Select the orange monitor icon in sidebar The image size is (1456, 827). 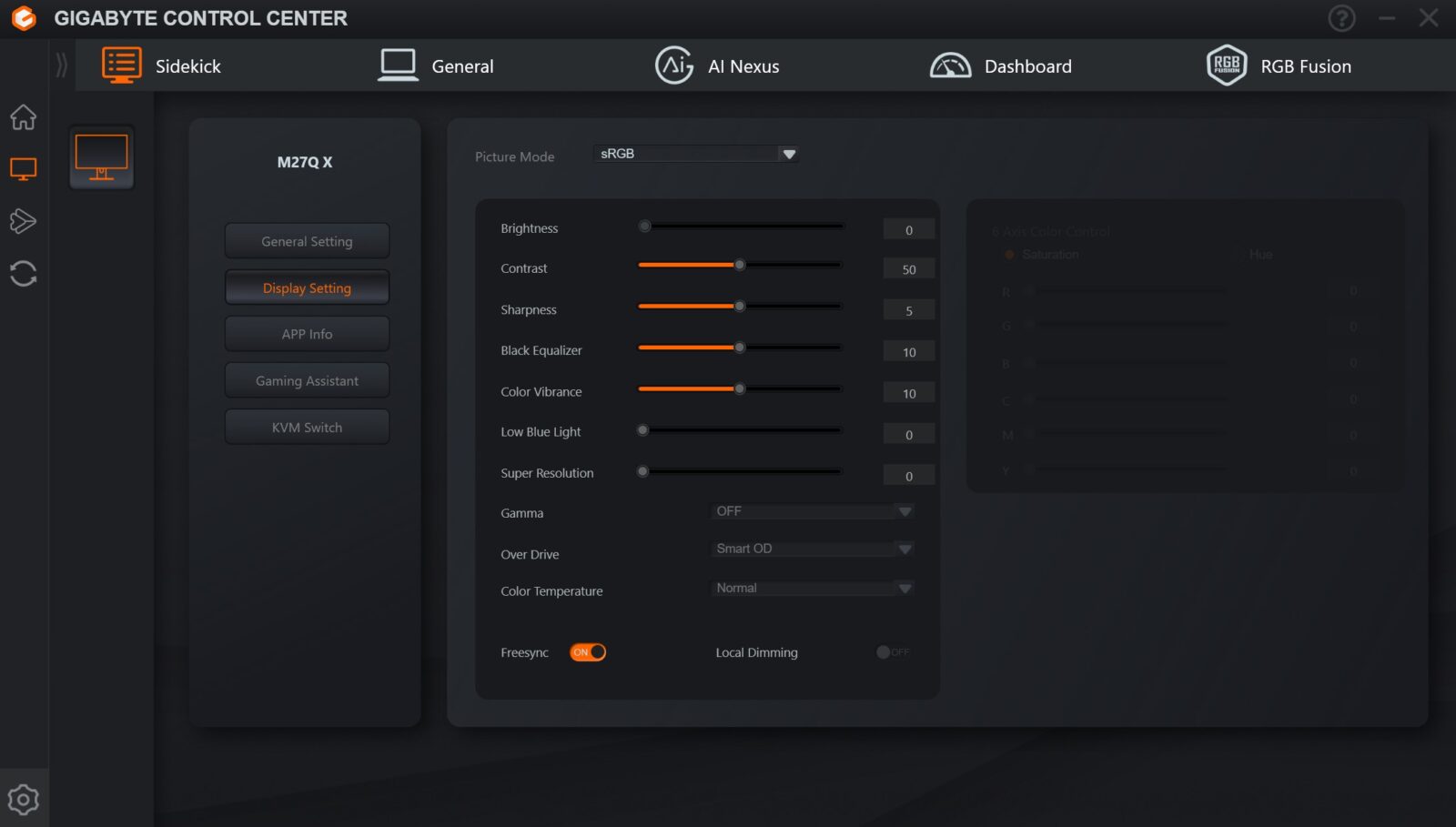point(24,169)
